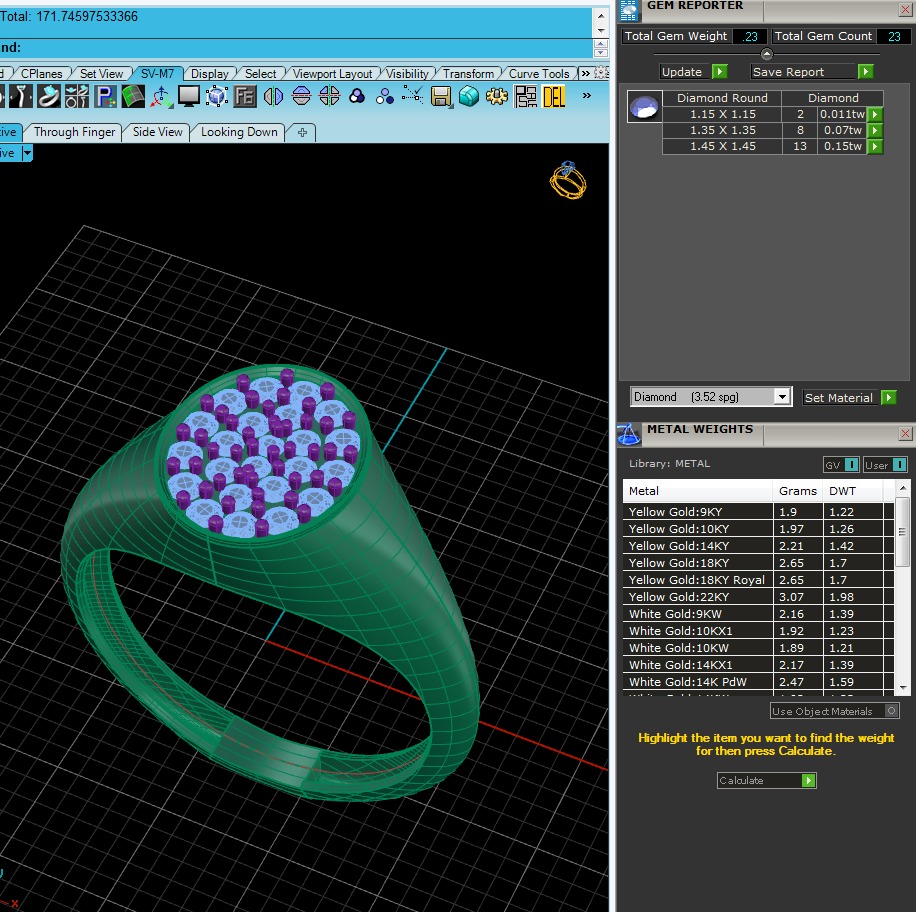Add a new viewport tab with plus
Viewport: 916px width, 912px height.
(x=302, y=133)
